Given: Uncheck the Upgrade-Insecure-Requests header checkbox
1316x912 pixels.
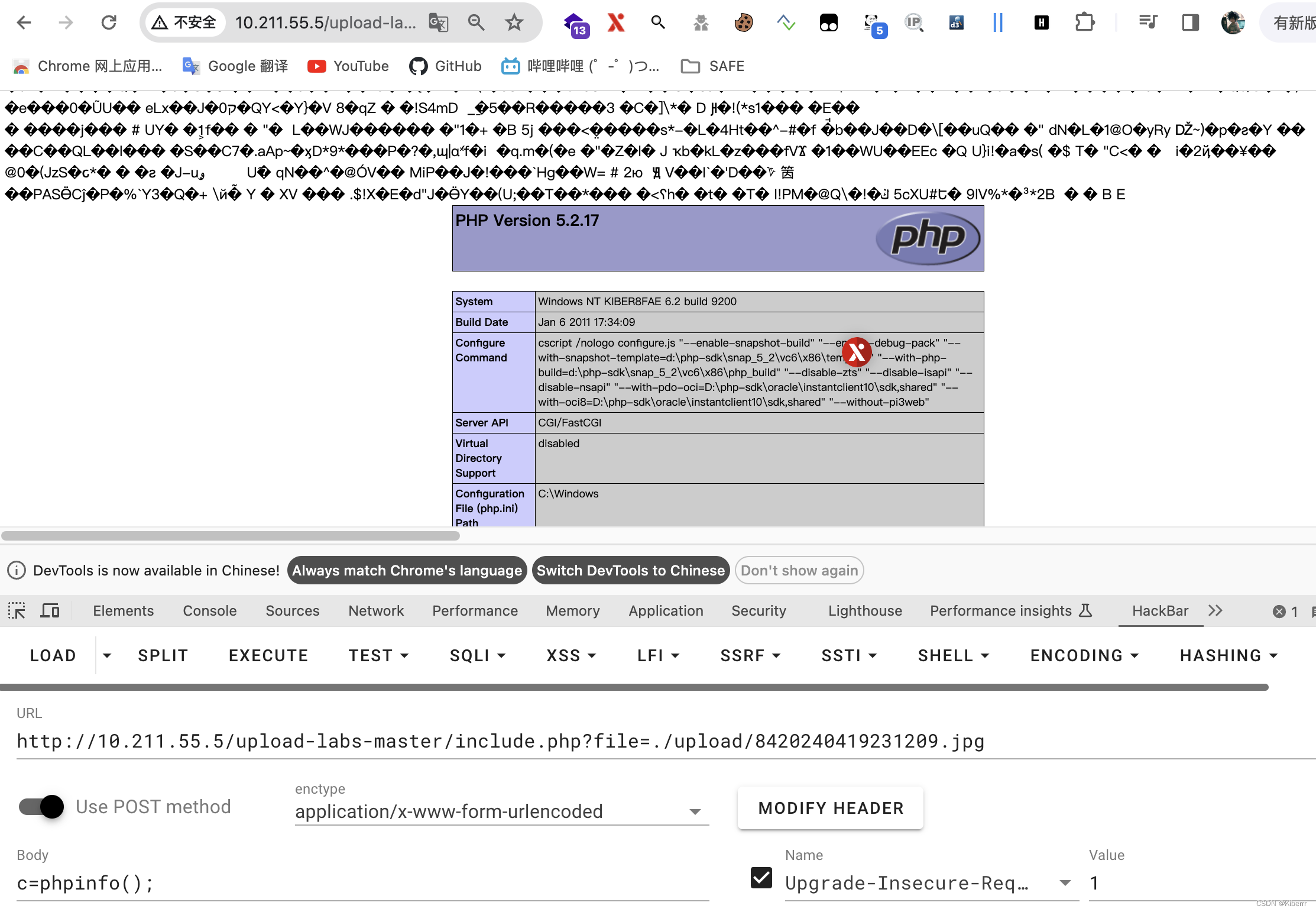Looking at the screenshot, I should pos(761,878).
